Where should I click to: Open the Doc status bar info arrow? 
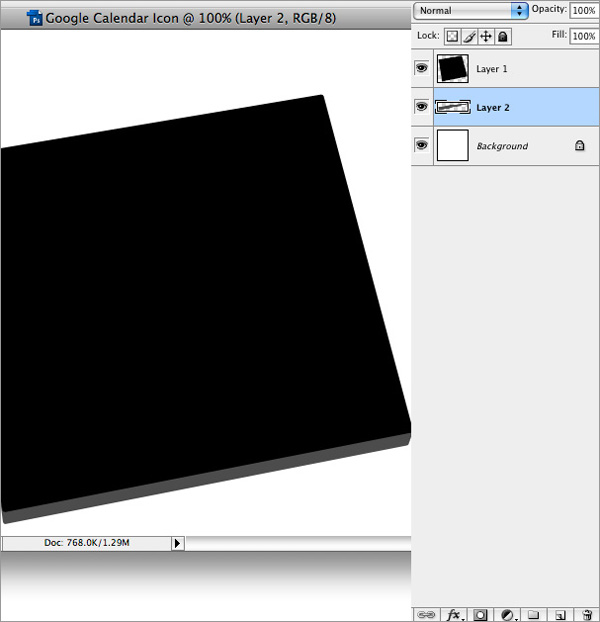point(177,543)
